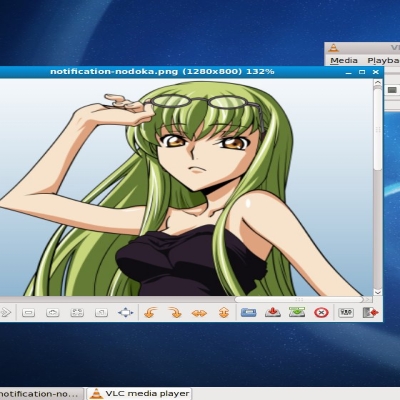Maximize the image viewer window
Viewport: 400px width, 400px height.
point(362,72)
